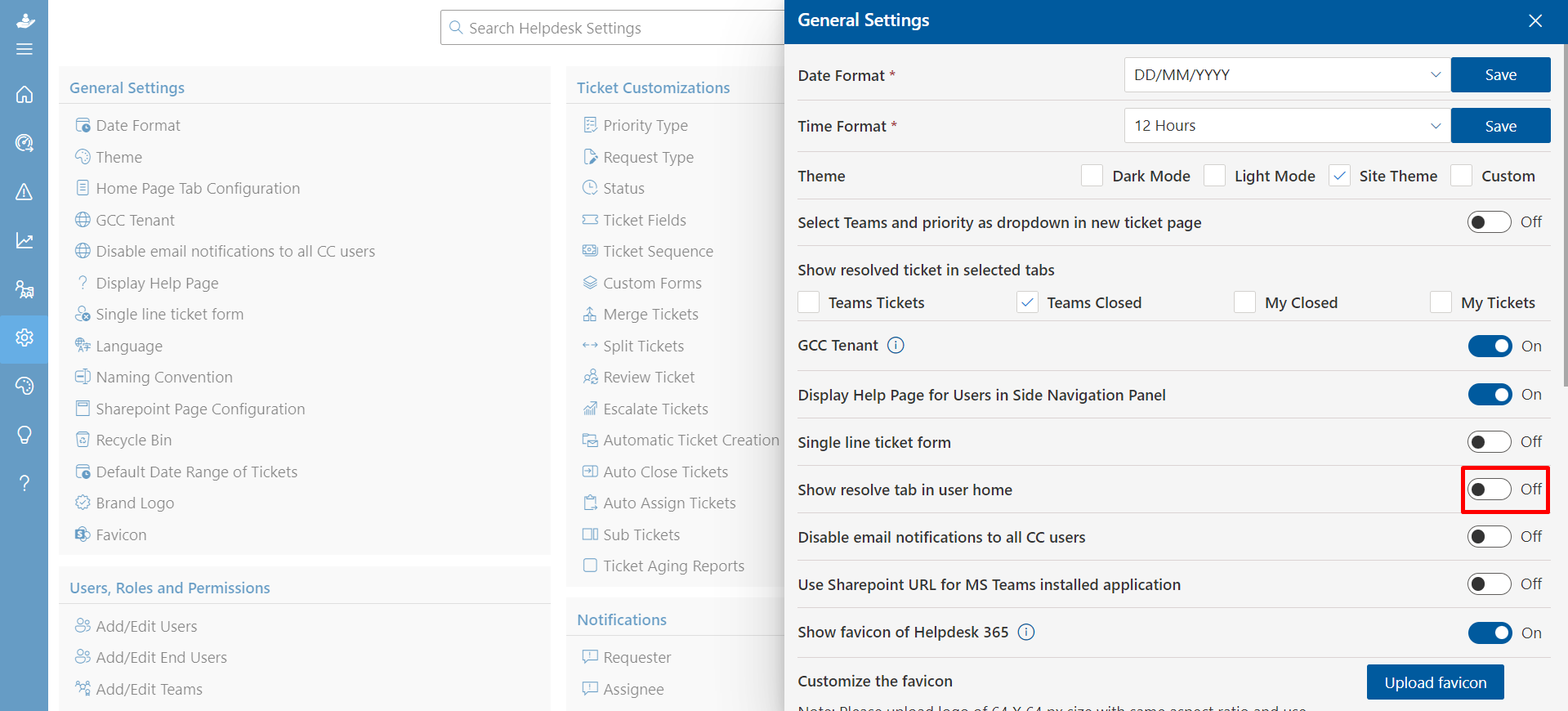The height and width of the screenshot is (711, 1568).
Task: Click the Priority Type list icon
Action: 590,125
